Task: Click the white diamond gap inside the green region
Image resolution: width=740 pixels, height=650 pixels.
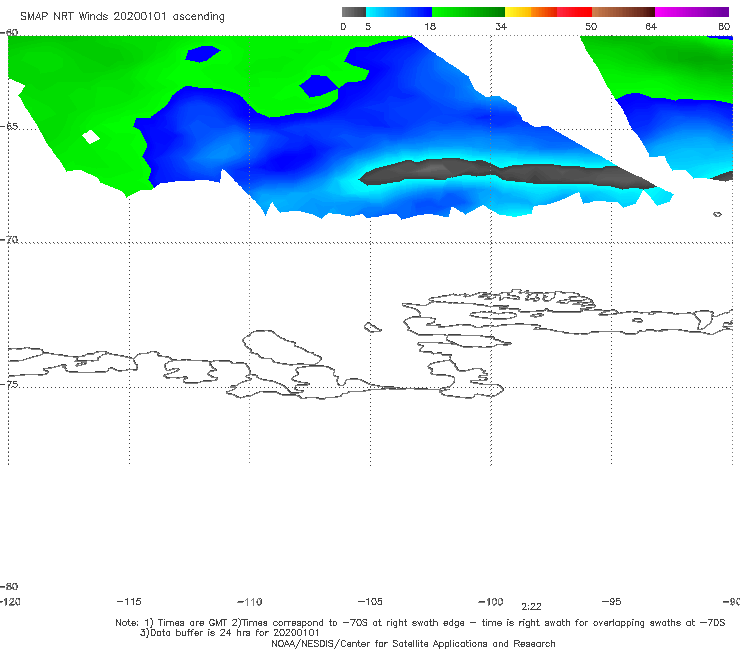Action: pyautogui.click(x=91, y=137)
